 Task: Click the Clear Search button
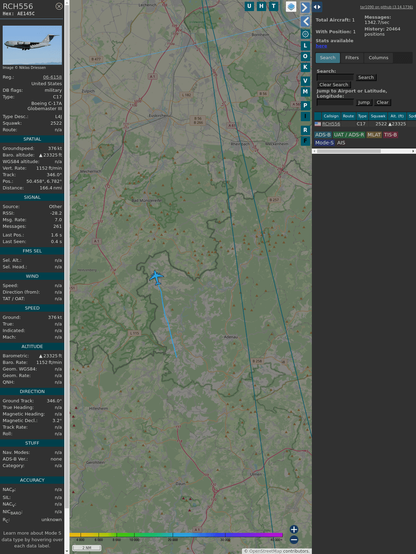(x=334, y=84)
